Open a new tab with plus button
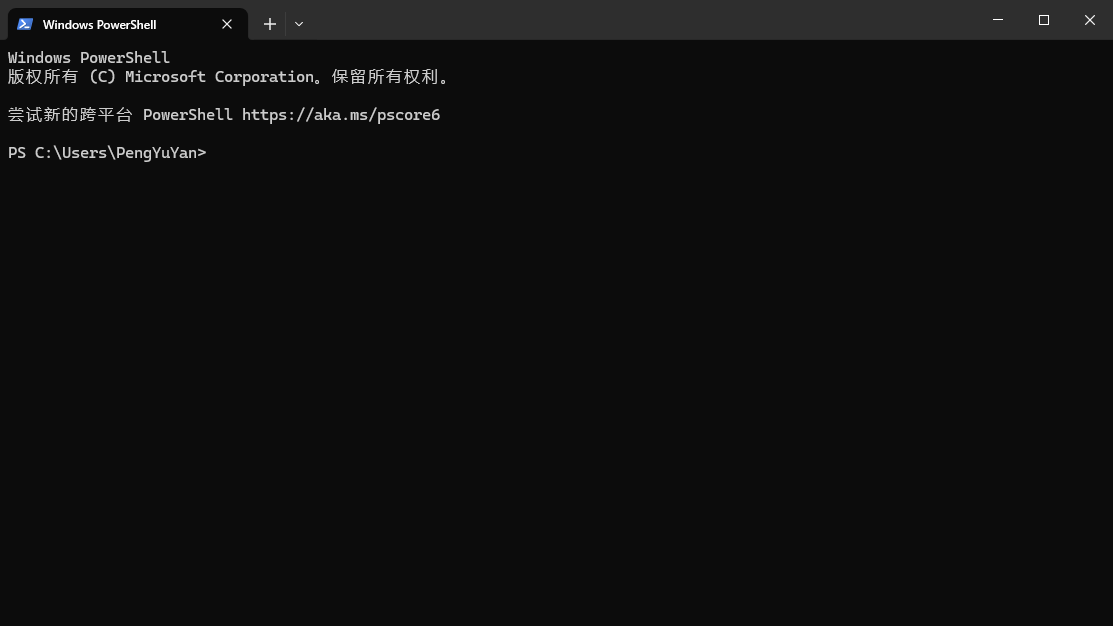 tap(269, 24)
